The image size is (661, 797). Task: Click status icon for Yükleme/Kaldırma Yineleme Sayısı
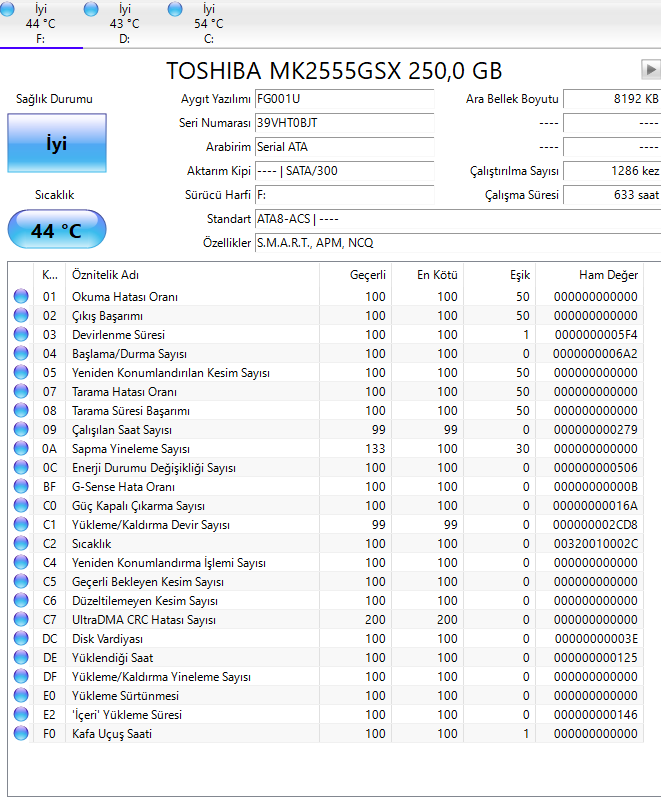click(21, 676)
